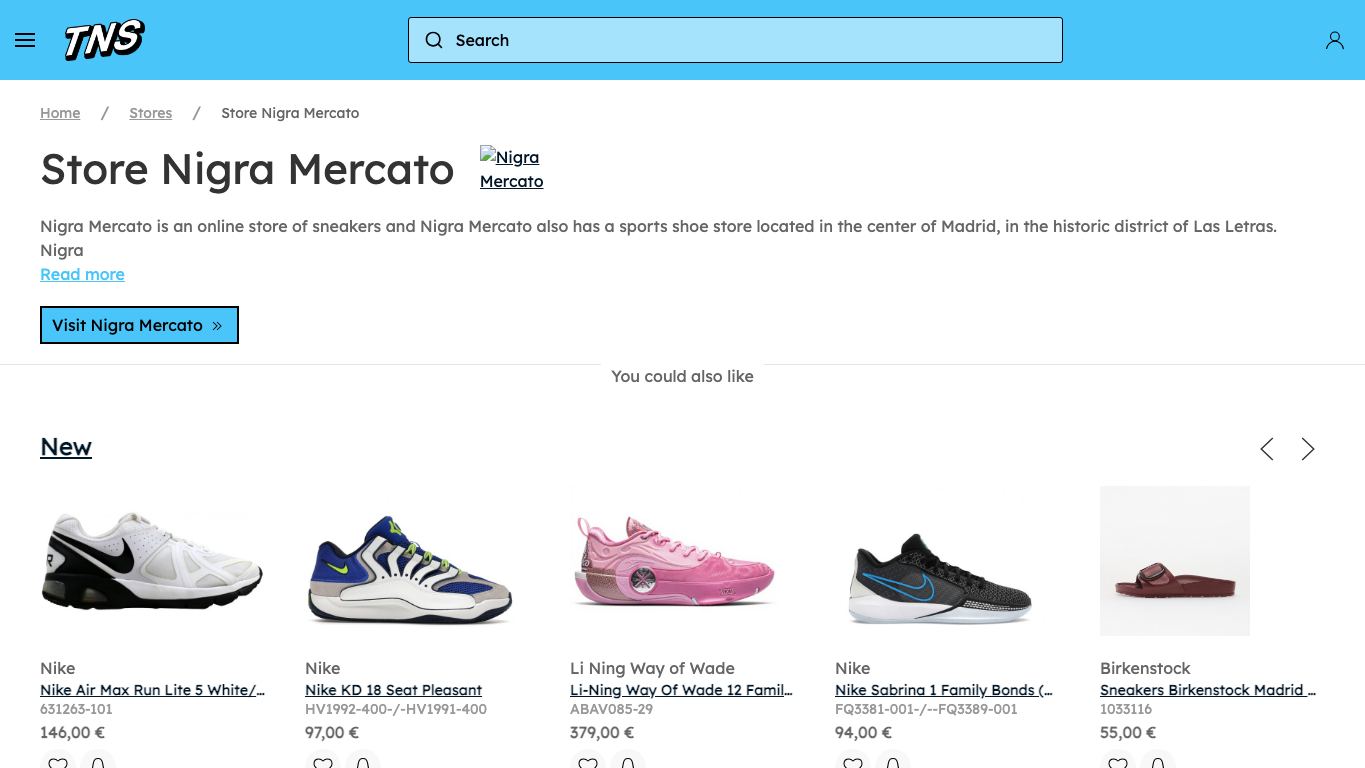This screenshot has width=1365, height=768.
Task: Click the search magnifier icon
Action: pos(434,40)
